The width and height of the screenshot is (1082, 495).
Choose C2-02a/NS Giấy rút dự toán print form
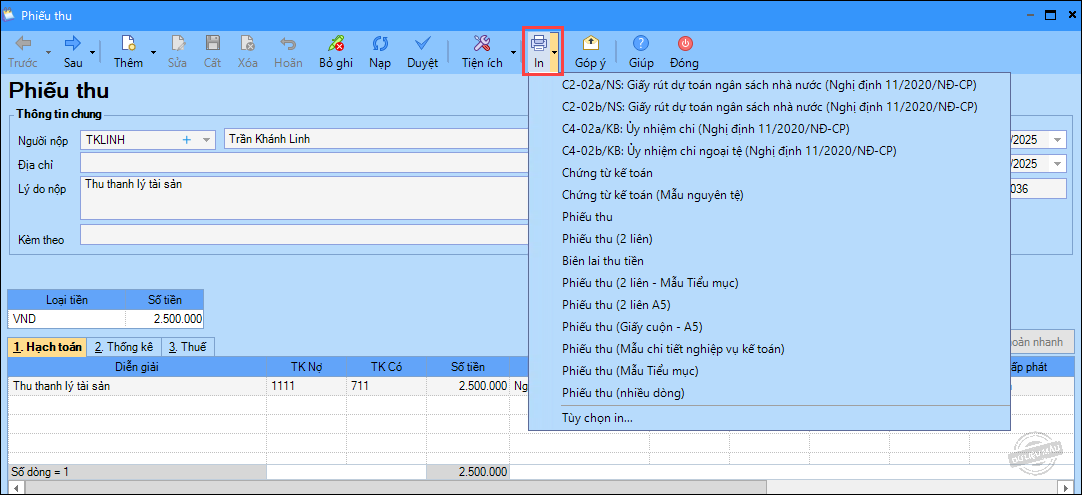(x=769, y=84)
